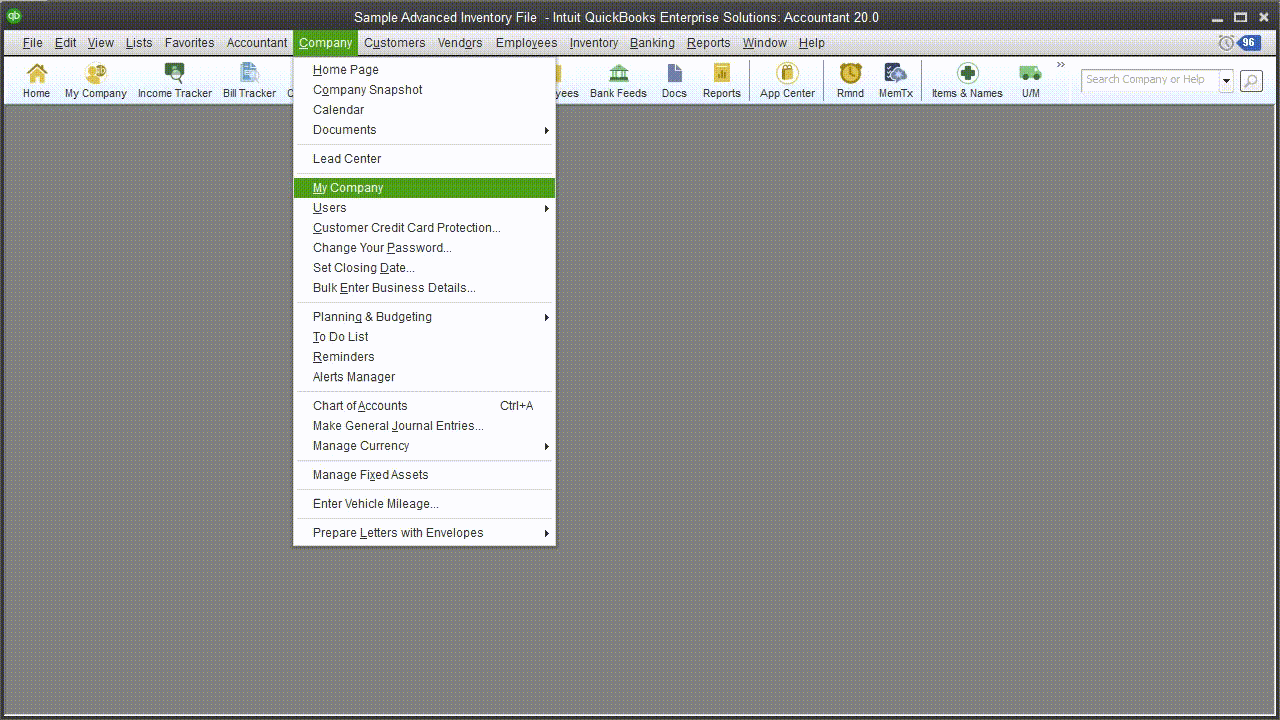The image size is (1280, 720).
Task: Select Company Snapshot menu entry
Action: pyautogui.click(x=424, y=90)
